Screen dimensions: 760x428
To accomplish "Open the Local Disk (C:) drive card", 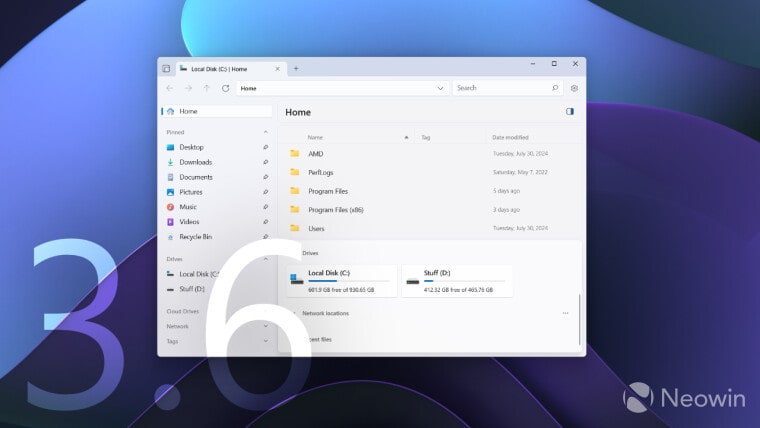I will pyautogui.click(x=342, y=281).
